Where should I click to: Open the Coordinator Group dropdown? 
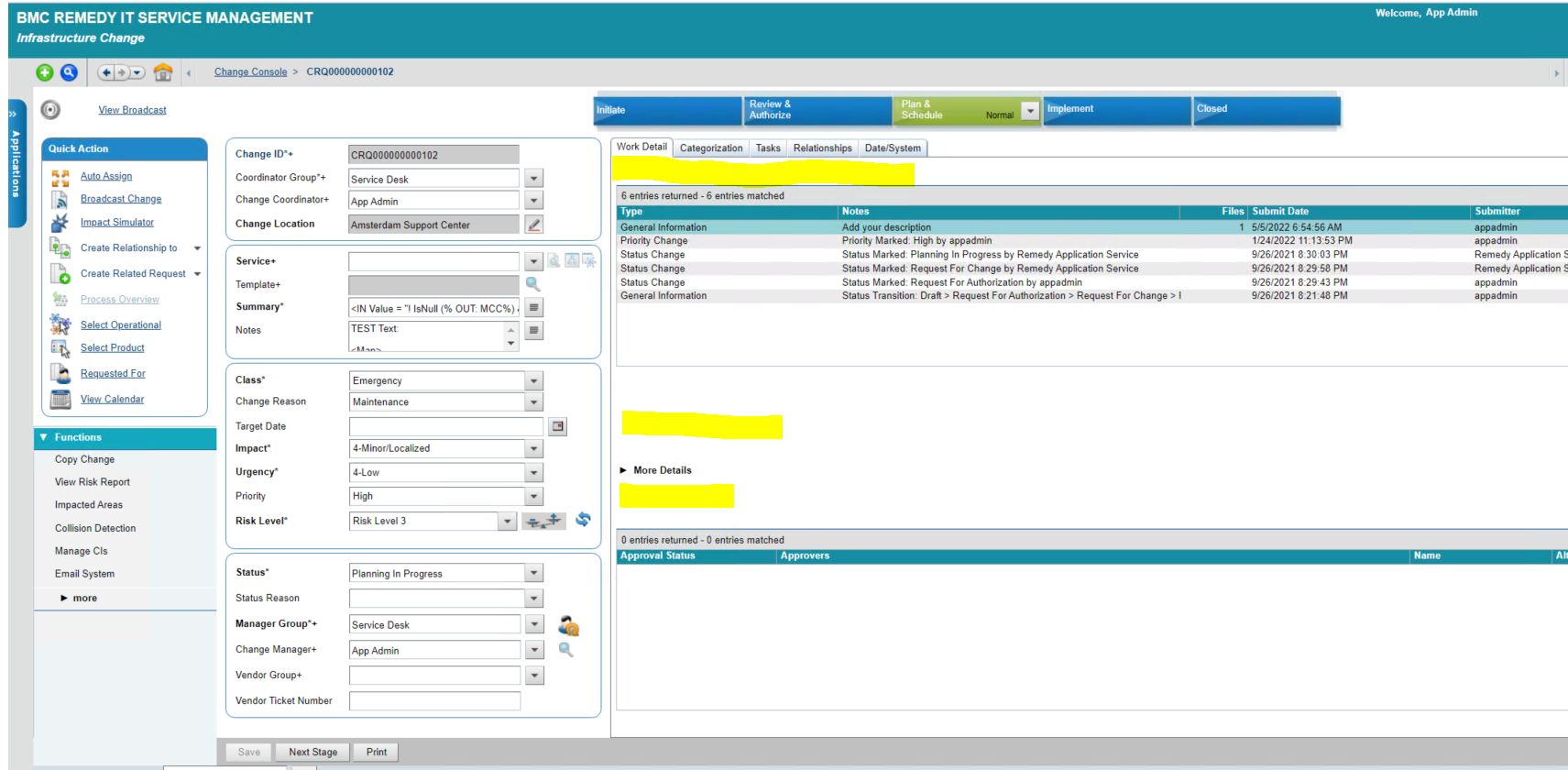tap(534, 179)
